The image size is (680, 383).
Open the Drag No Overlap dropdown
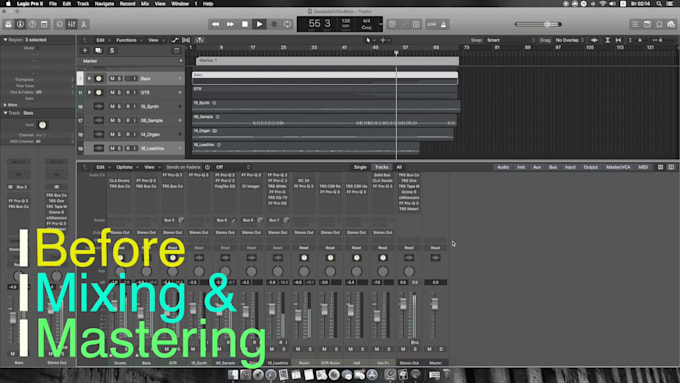coord(569,40)
